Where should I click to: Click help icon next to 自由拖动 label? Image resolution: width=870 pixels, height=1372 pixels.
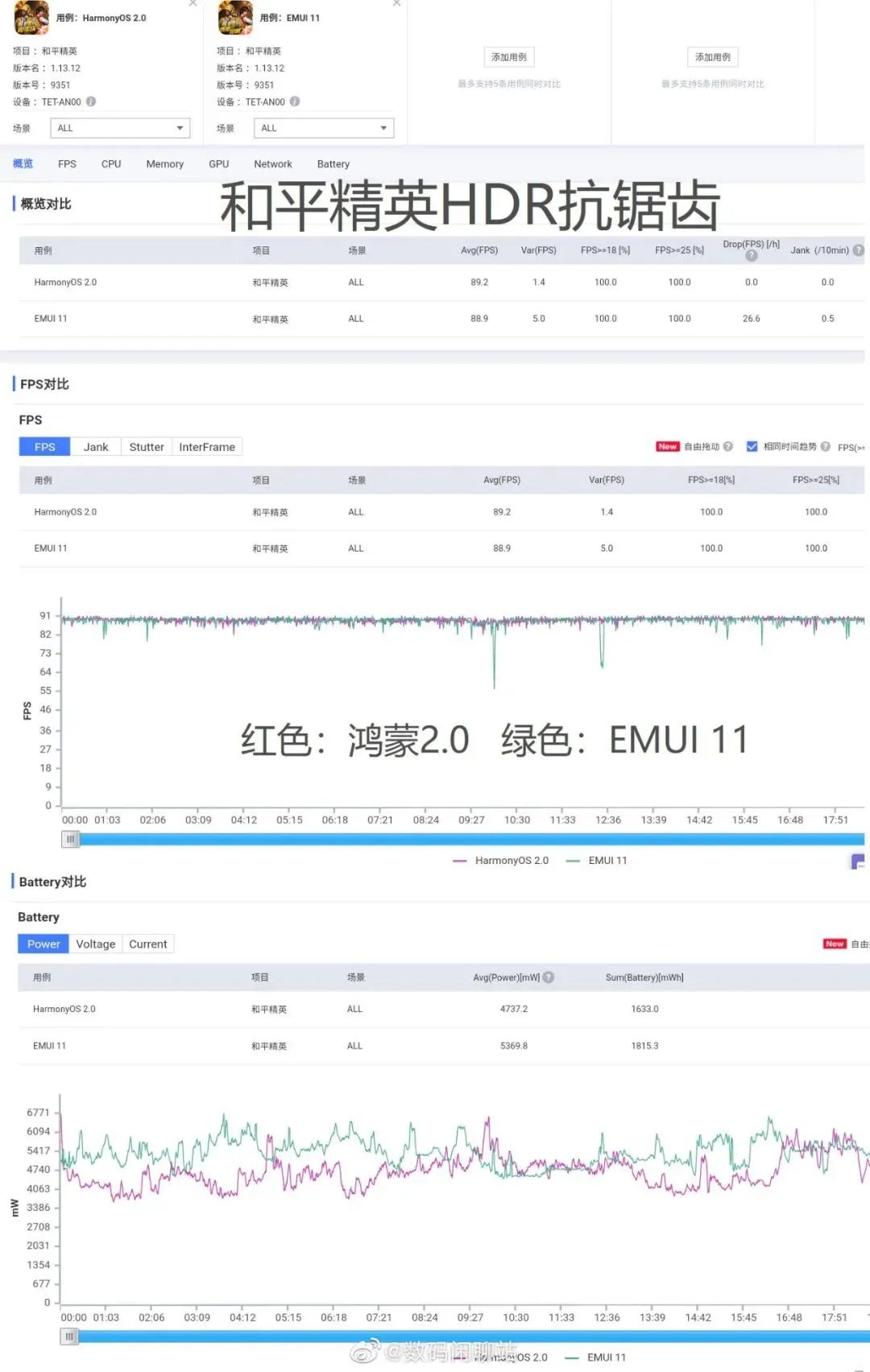point(728,446)
